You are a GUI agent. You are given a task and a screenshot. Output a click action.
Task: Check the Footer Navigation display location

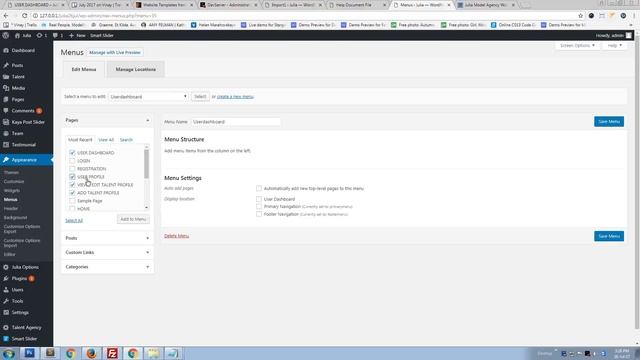[259, 214]
